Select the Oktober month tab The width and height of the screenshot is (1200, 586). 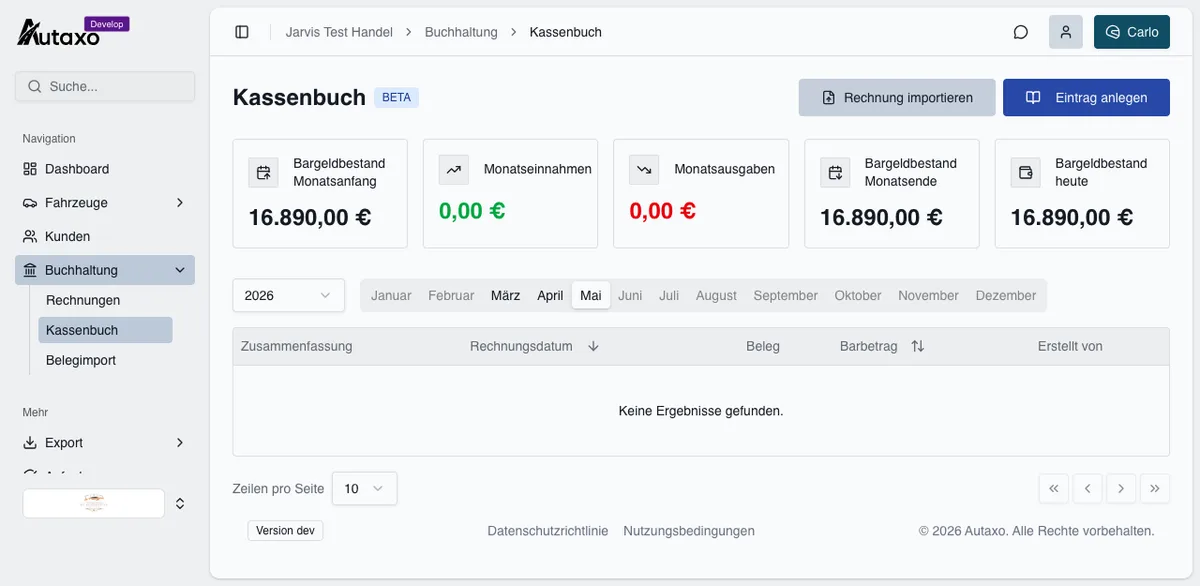(858, 296)
